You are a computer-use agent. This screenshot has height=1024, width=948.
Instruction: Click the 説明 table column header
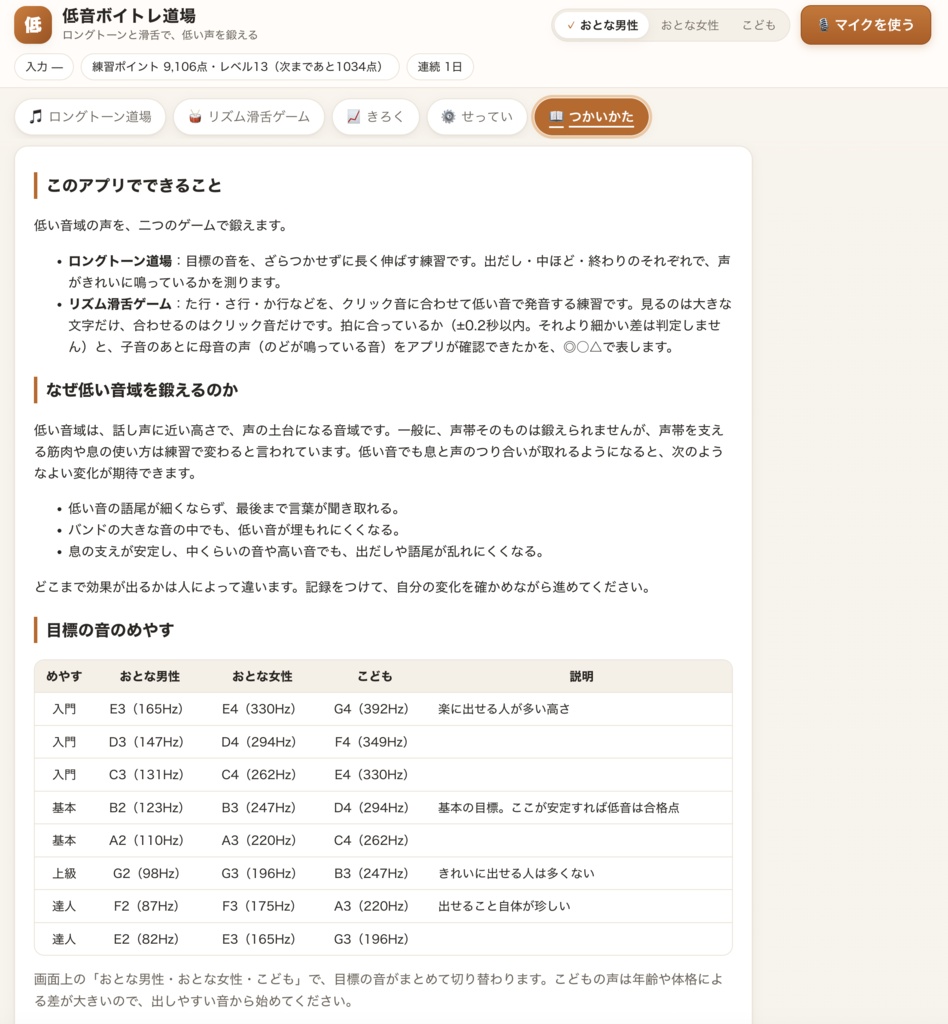point(581,676)
